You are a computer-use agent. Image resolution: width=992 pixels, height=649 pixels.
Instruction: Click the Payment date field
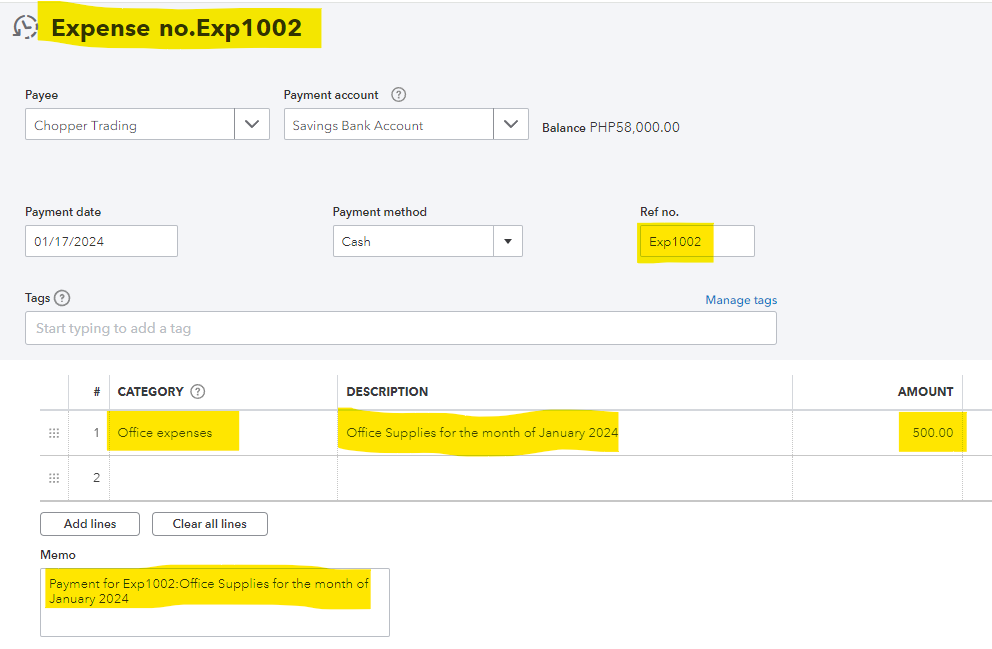(x=101, y=241)
